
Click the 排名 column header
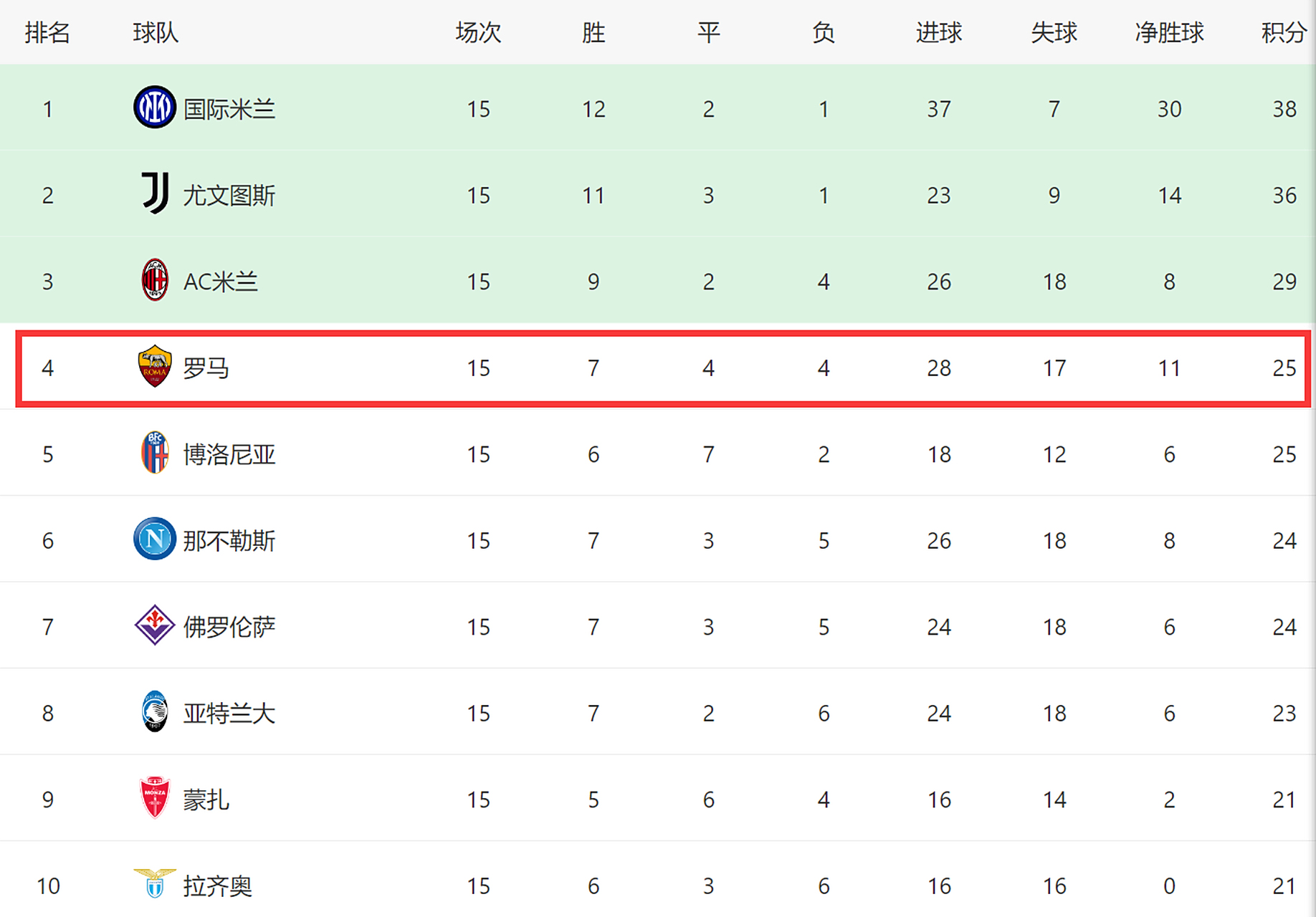point(47,32)
